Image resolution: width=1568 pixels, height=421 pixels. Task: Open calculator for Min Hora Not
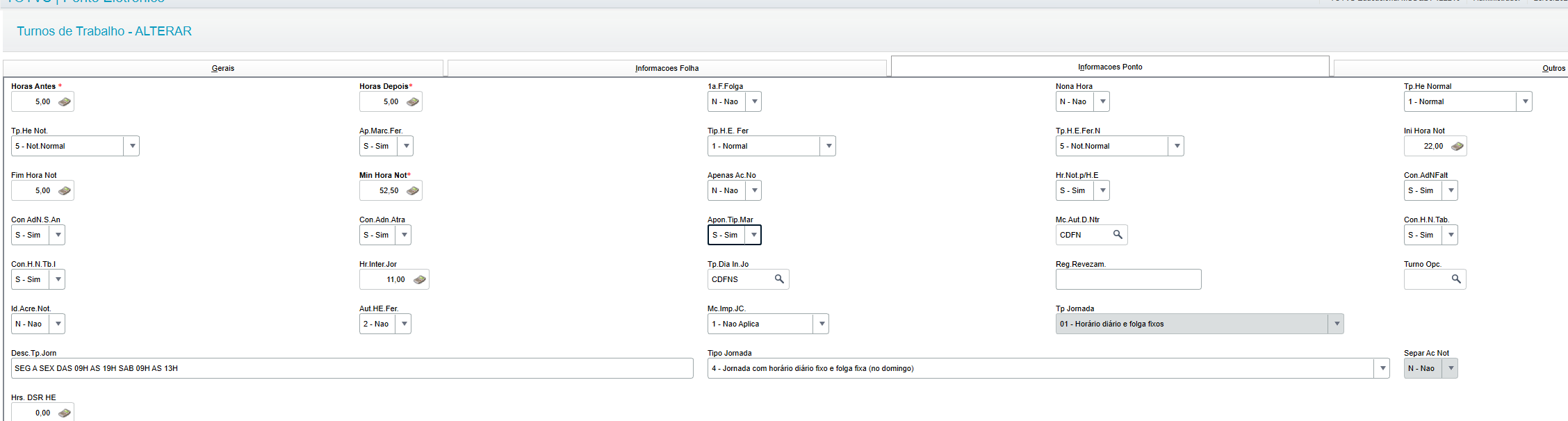point(413,191)
